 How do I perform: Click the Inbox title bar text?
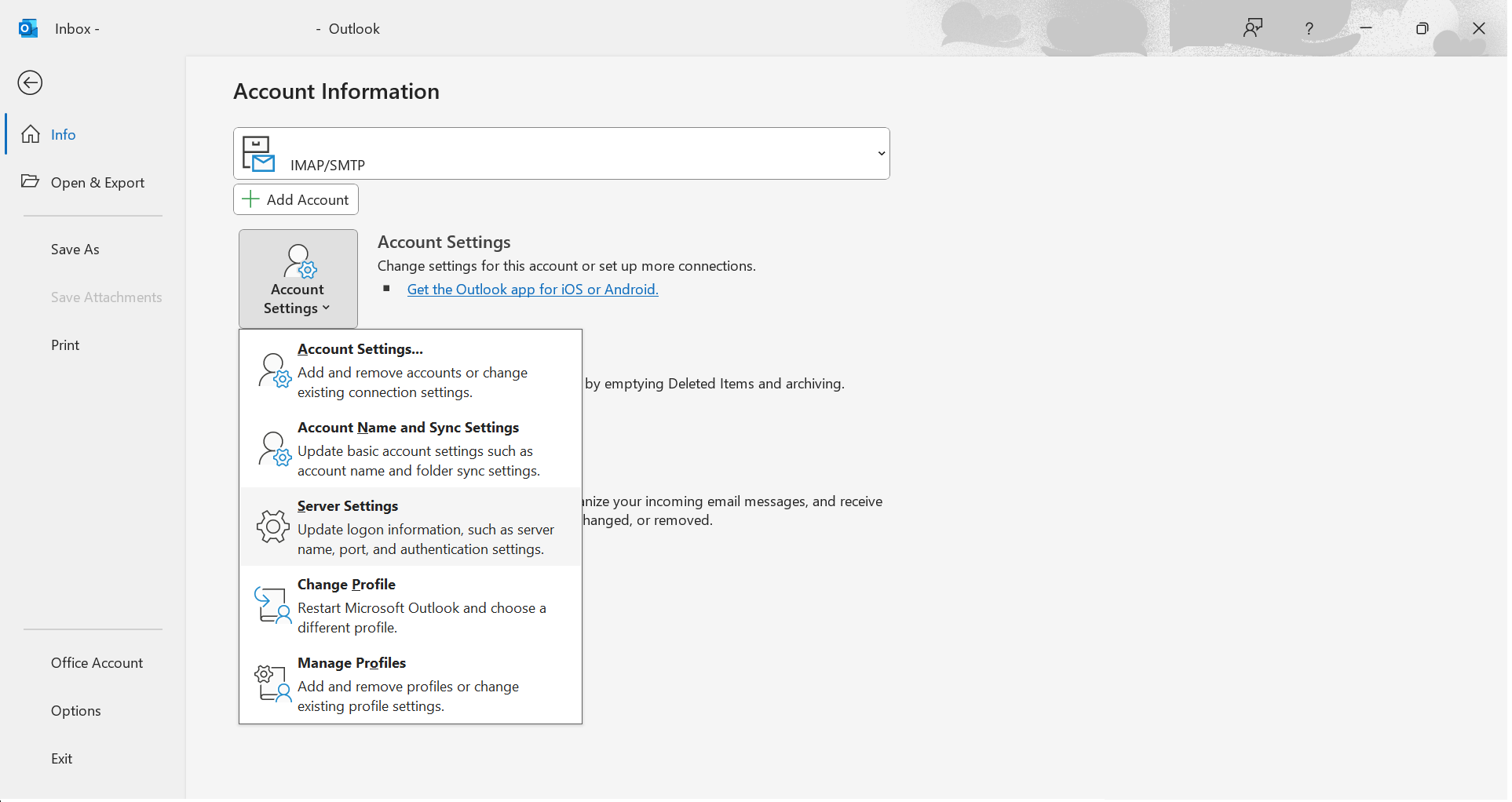tap(77, 29)
